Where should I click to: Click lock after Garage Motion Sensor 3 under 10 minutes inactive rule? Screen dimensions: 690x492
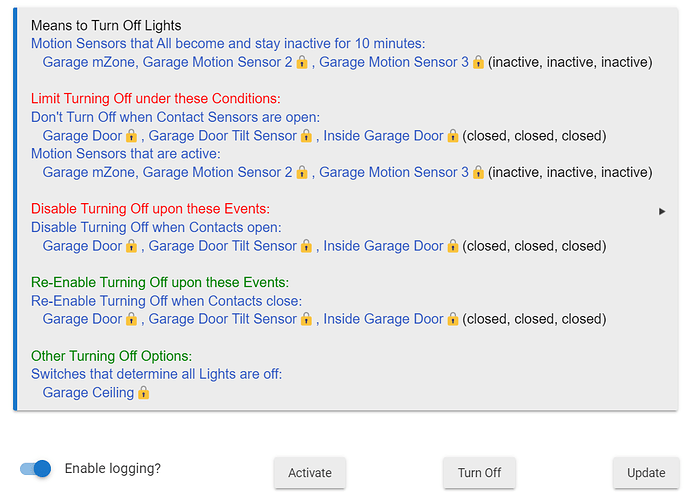(478, 62)
